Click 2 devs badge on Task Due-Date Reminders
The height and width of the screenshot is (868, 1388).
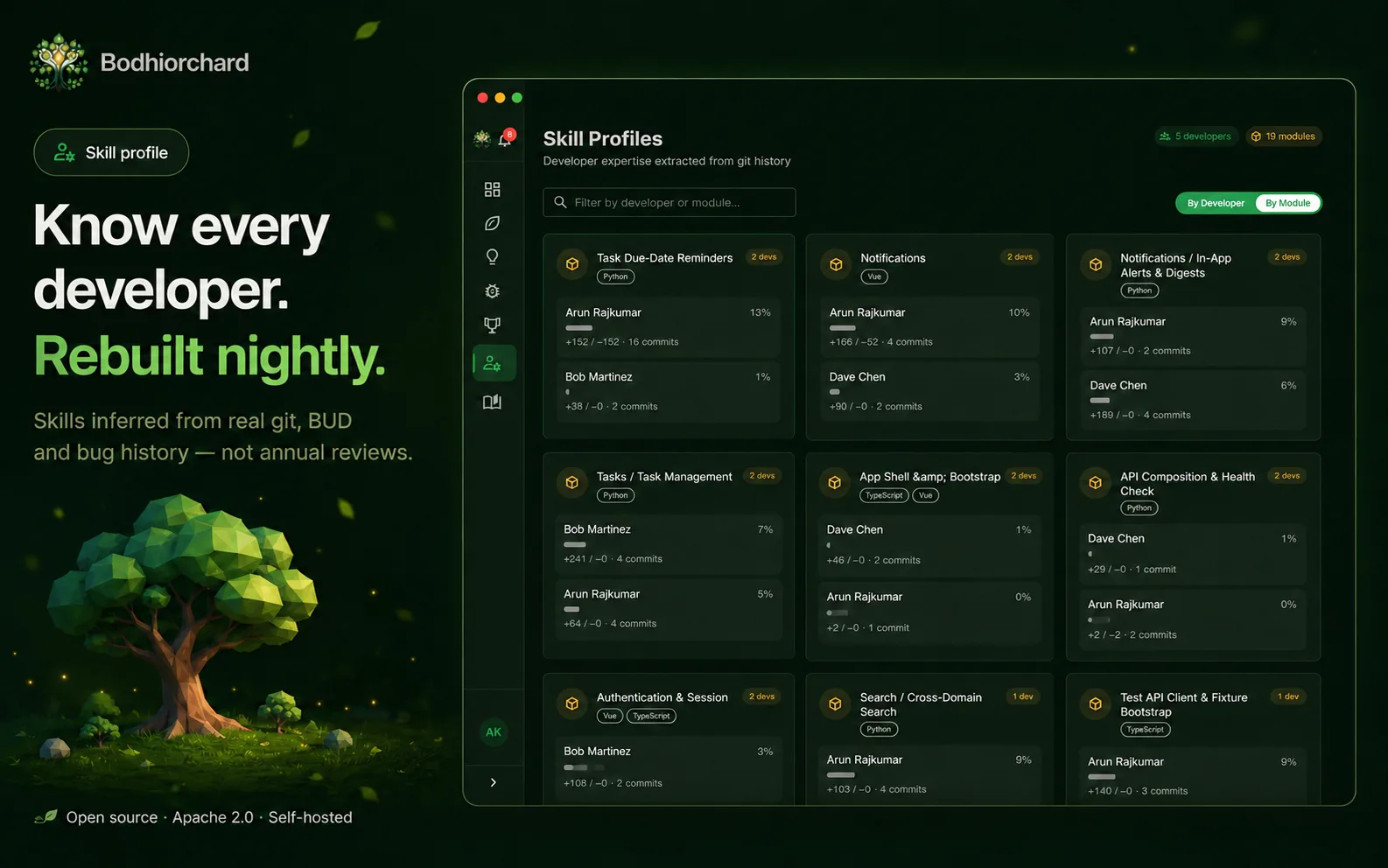click(x=764, y=257)
